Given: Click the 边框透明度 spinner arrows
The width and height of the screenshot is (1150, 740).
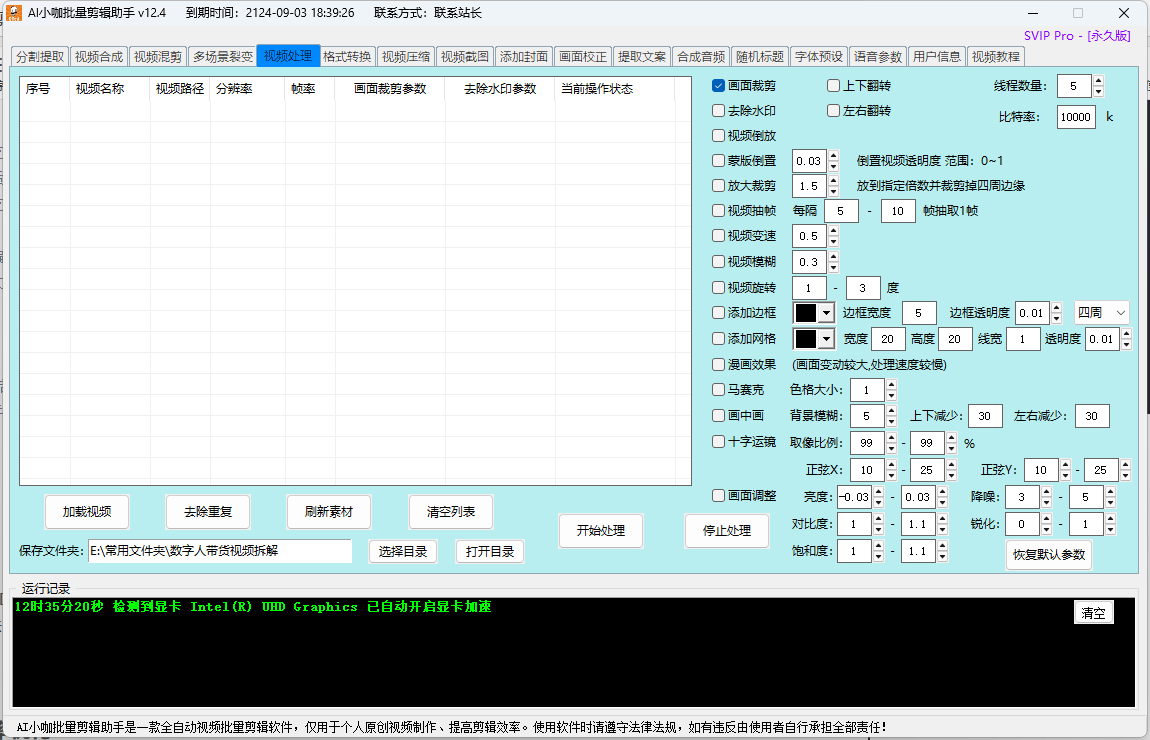Looking at the screenshot, I should 1056,313.
